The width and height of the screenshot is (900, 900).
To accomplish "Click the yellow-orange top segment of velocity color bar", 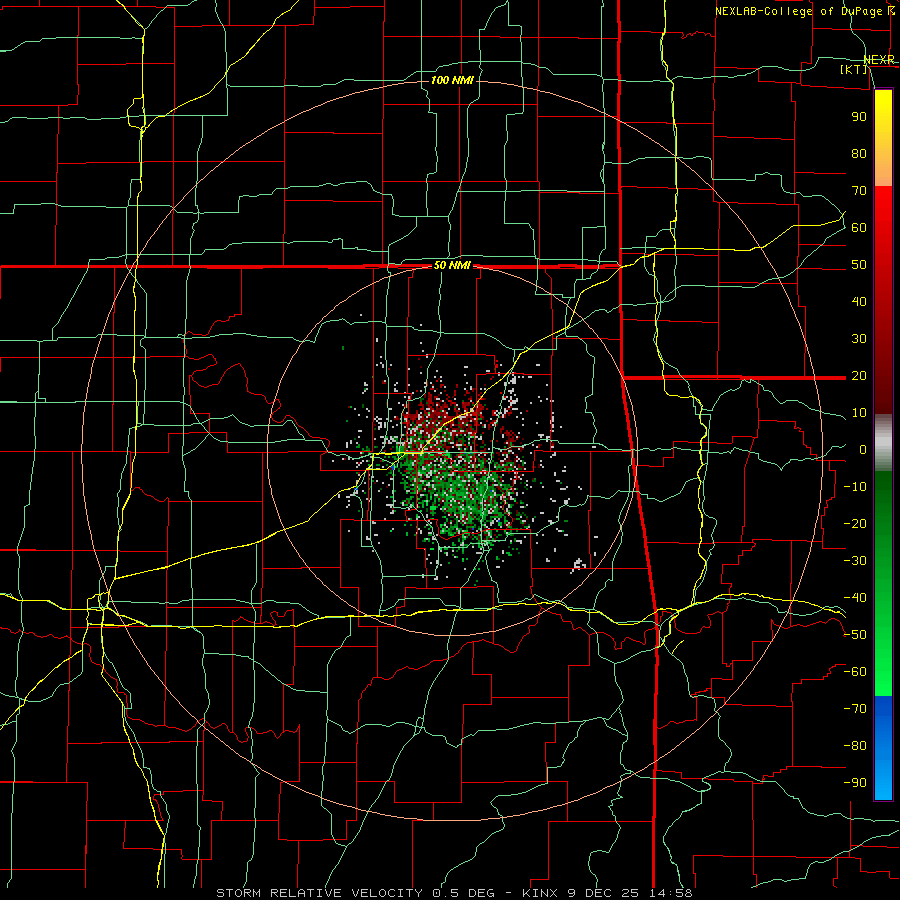I will tap(883, 138).
